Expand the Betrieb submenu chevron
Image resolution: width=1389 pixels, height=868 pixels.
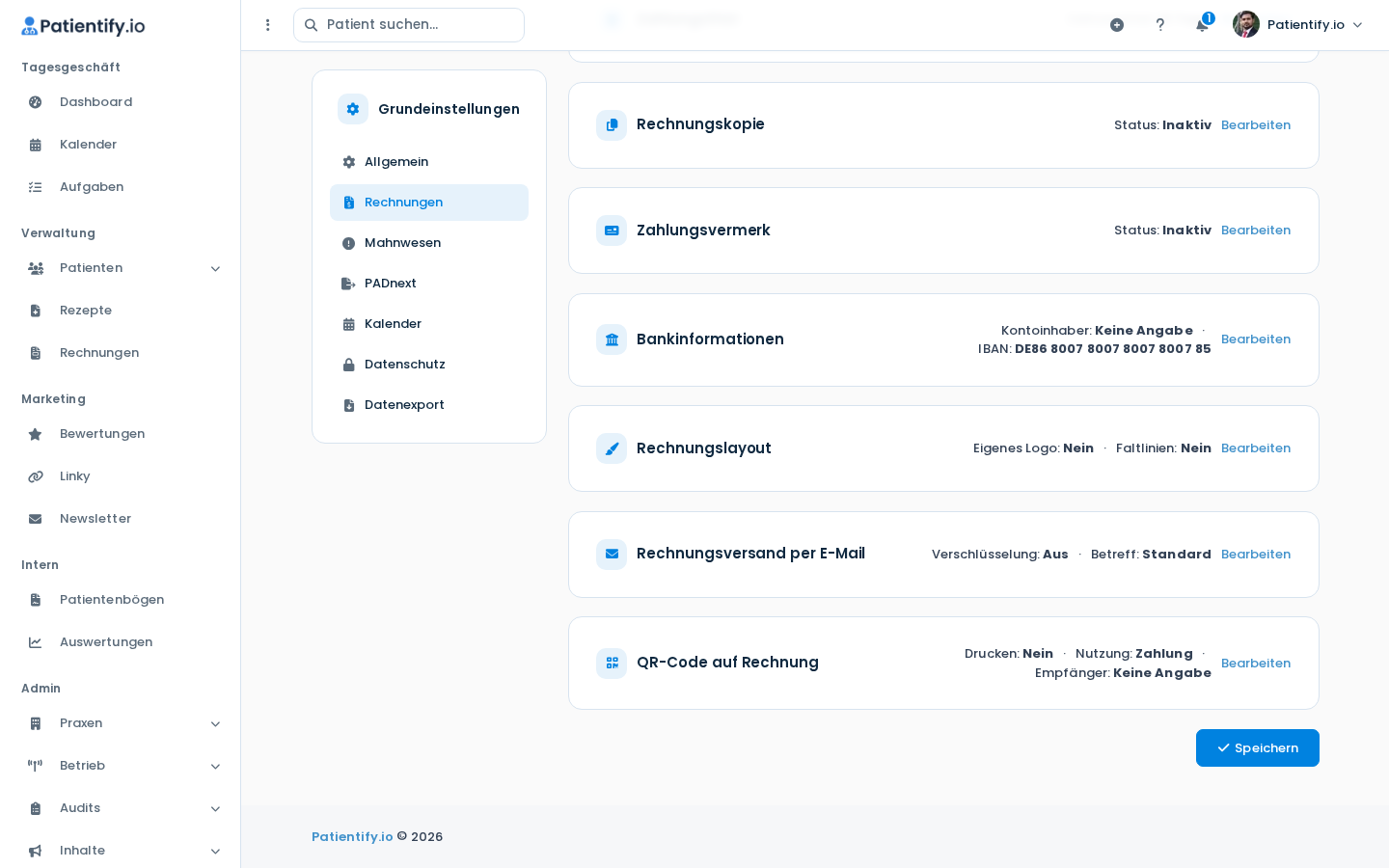tap(215, 767)
